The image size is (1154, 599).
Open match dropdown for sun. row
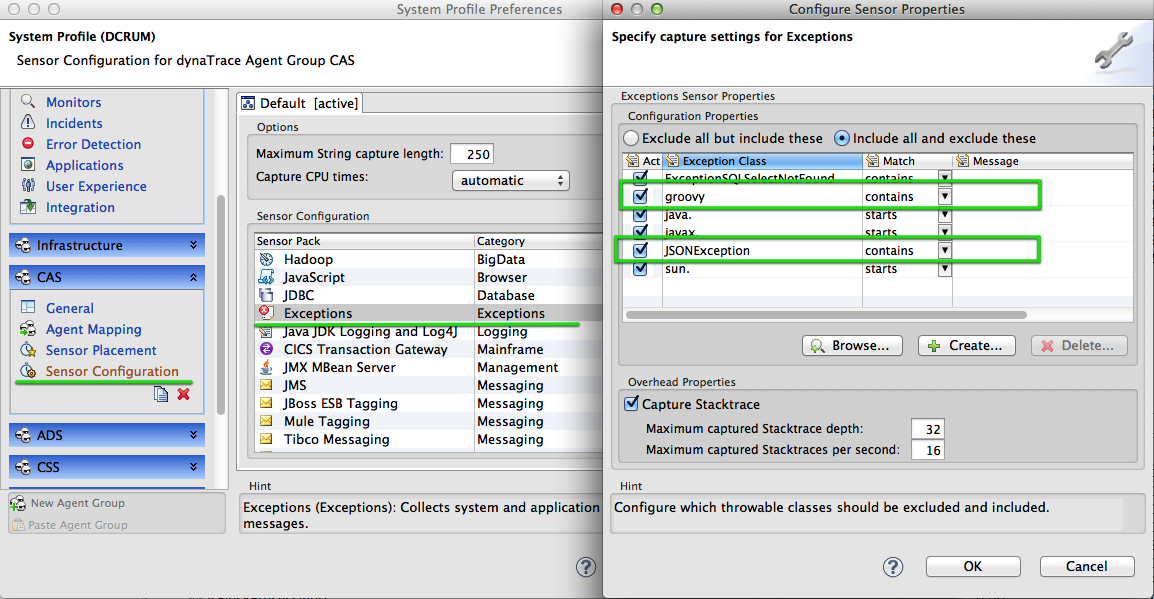click(945, 269)
